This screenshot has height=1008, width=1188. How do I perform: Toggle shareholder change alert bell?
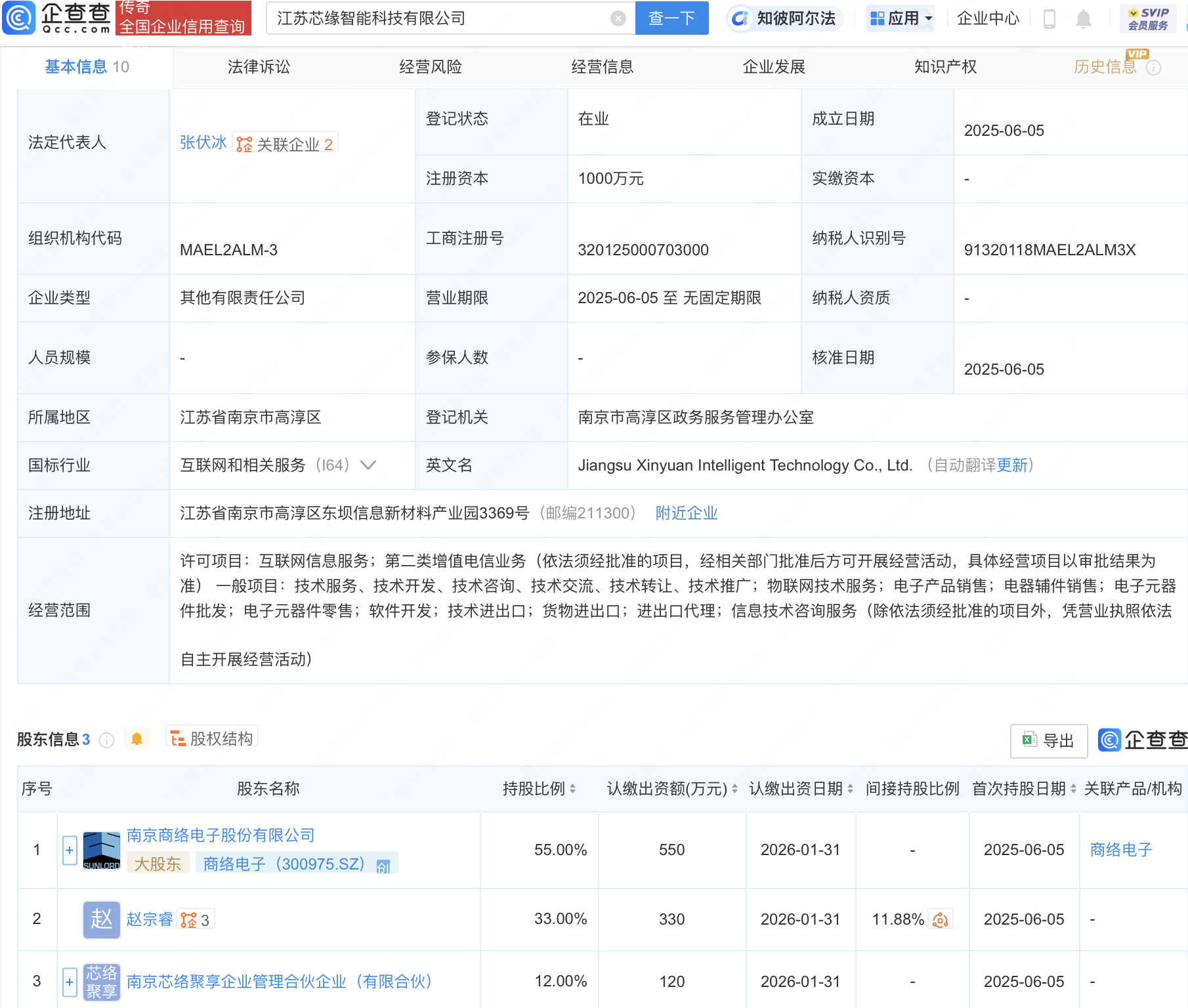(137, 739)
